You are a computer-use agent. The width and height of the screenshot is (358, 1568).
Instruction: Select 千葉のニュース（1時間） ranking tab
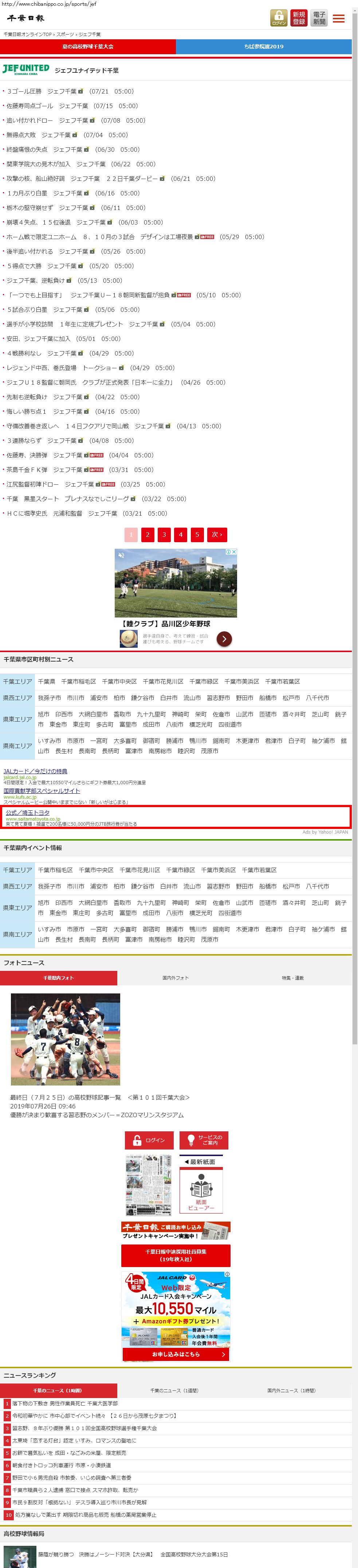coord(58,1390)
